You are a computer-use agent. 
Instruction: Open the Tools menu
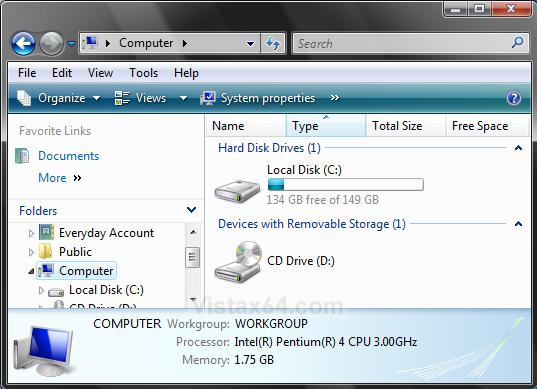(143, 73)
